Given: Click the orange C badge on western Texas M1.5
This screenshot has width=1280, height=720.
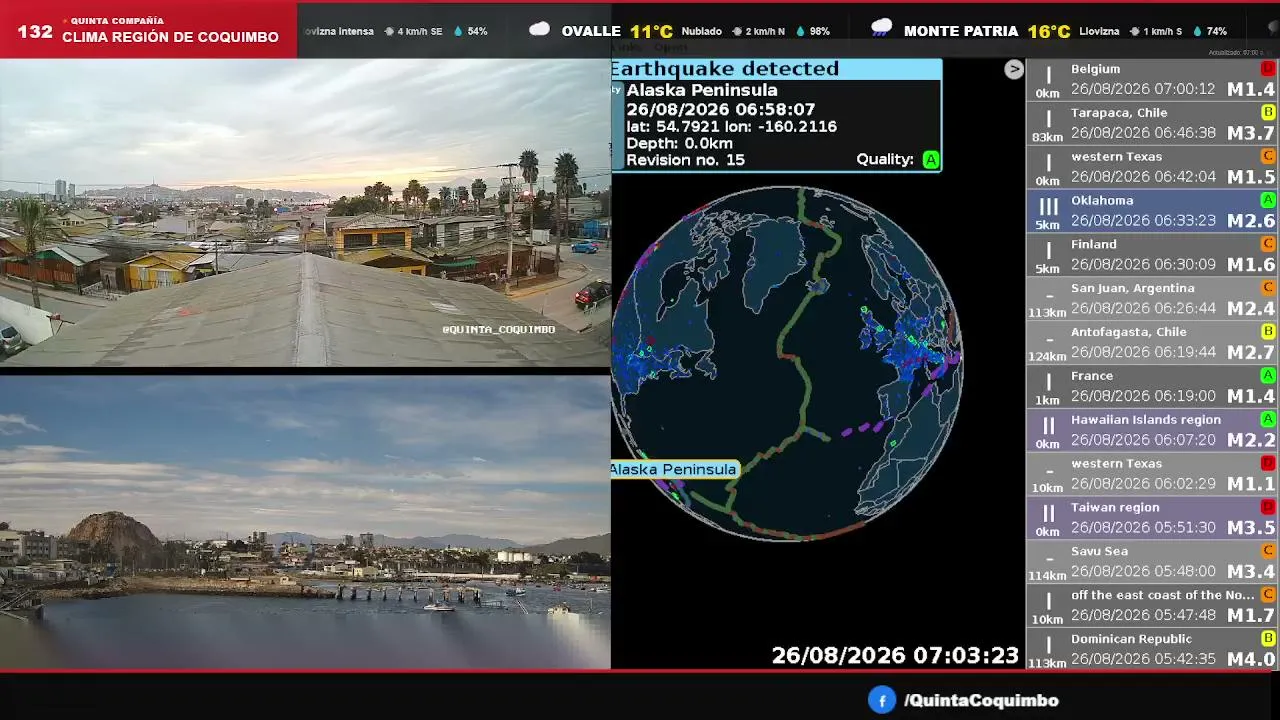Looking at the screenshot, I should pos(1268,156).
